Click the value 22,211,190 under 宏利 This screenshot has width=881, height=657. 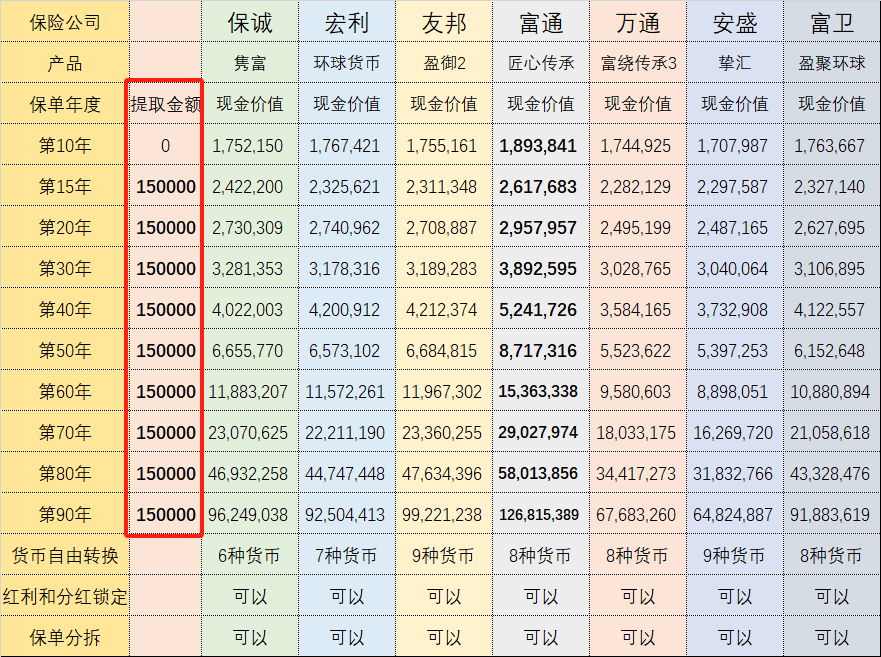[345, 433]
